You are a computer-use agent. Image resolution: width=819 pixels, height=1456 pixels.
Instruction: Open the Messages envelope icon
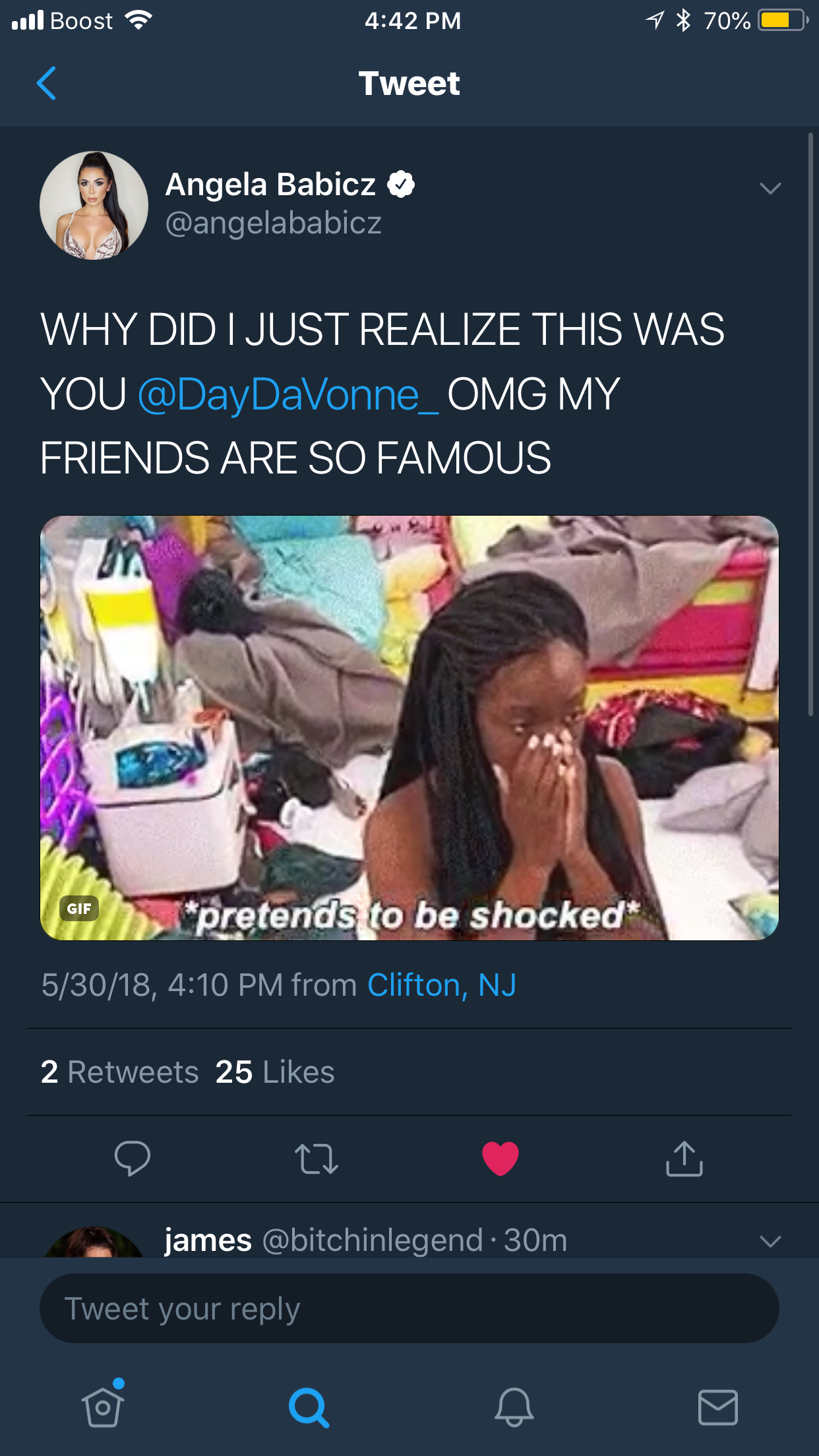pyautogui.click(x=718, y=1407)
